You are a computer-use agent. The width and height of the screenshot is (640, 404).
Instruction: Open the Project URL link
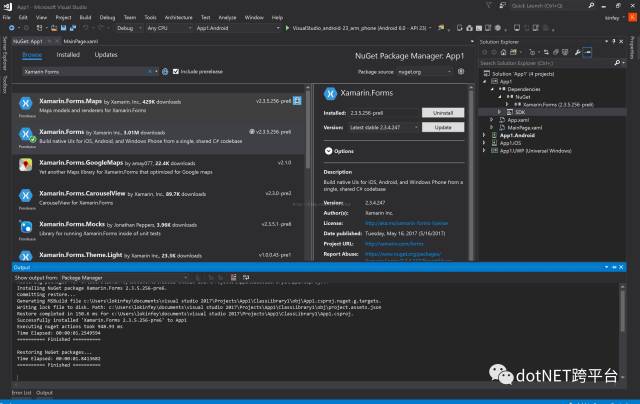394,244
